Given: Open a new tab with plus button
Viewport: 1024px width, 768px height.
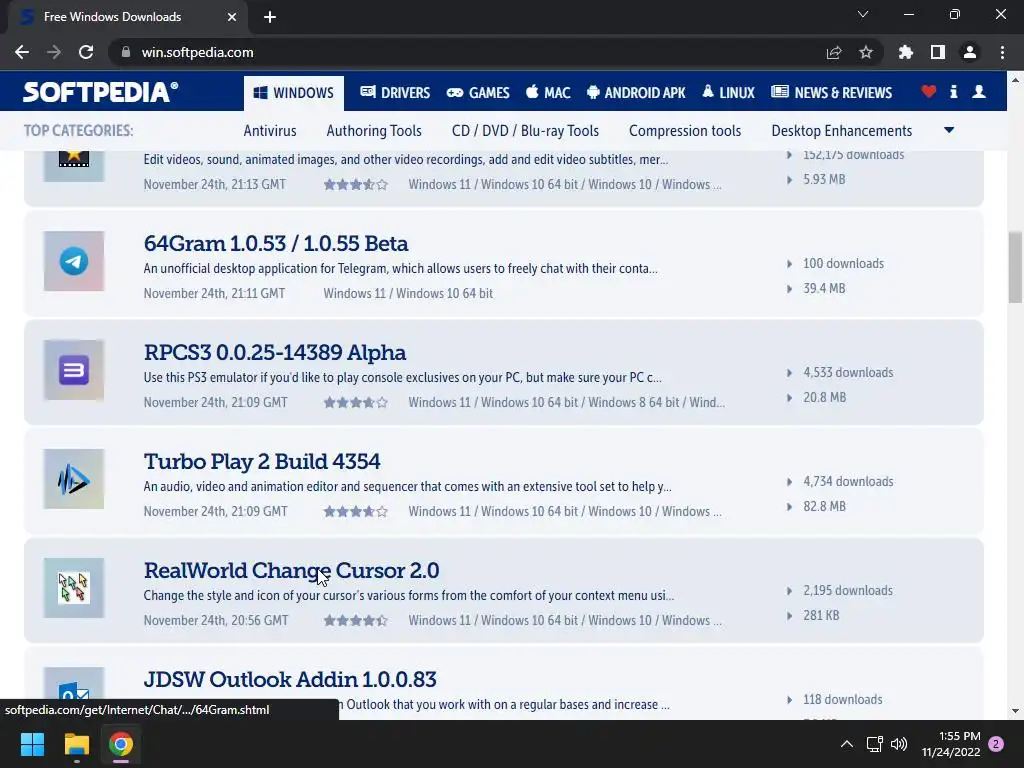Looking at the screenshot, I should pyautogui.click(x=270, y=17).
